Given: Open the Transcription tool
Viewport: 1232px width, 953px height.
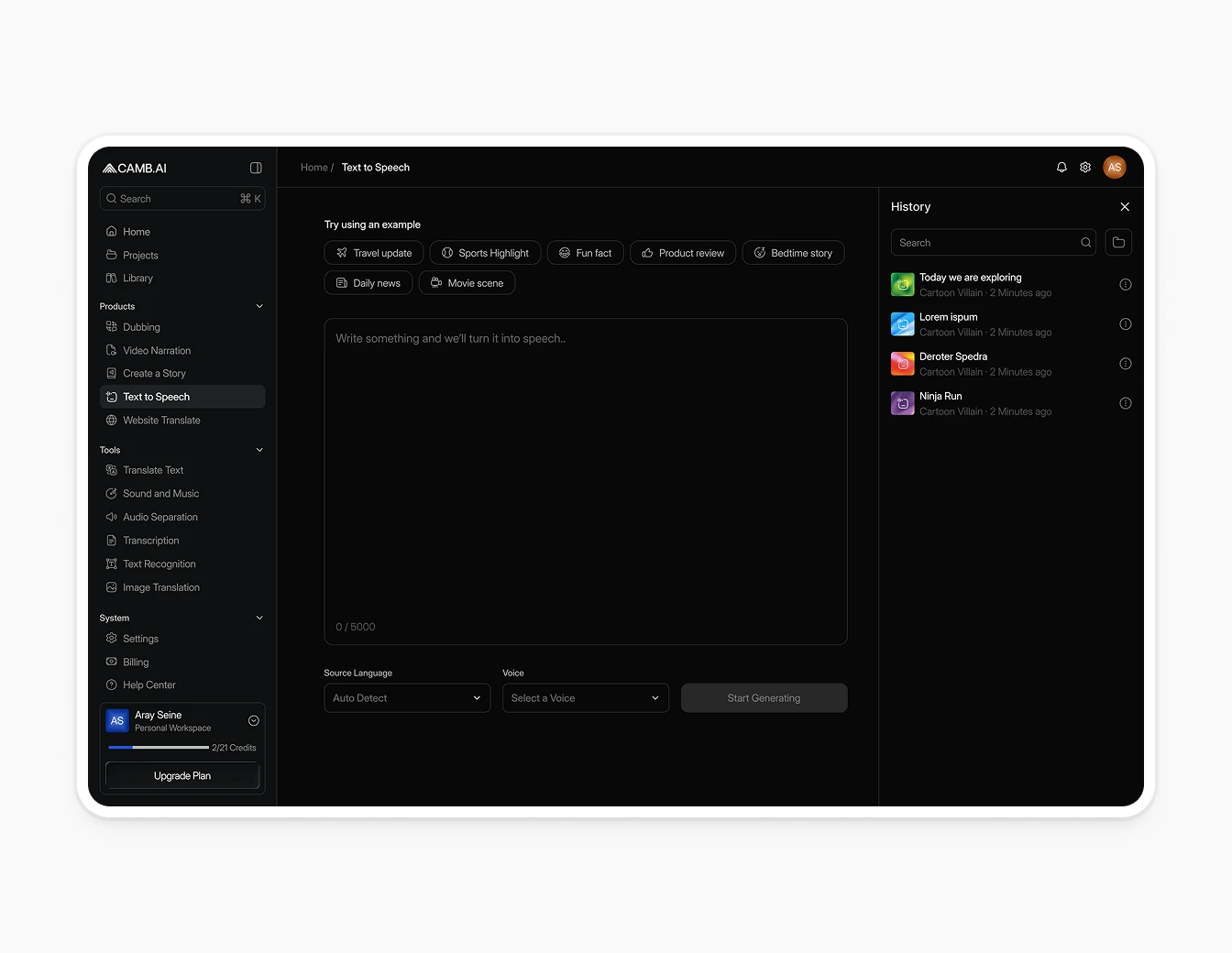Looking at the screenshot, I should click(151, 540).
